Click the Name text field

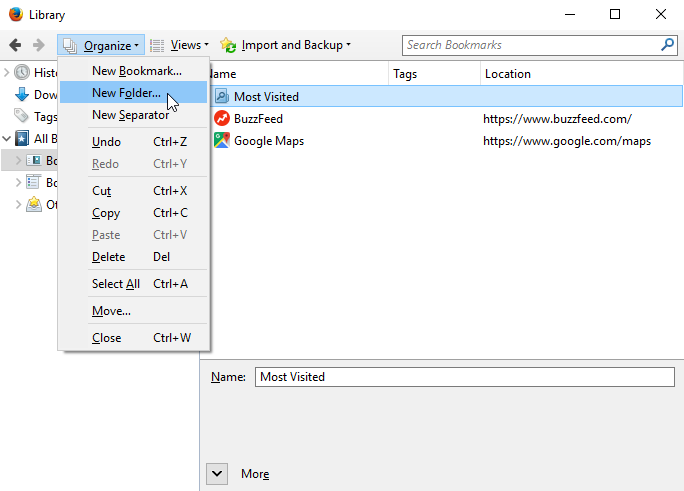point(465,377)
